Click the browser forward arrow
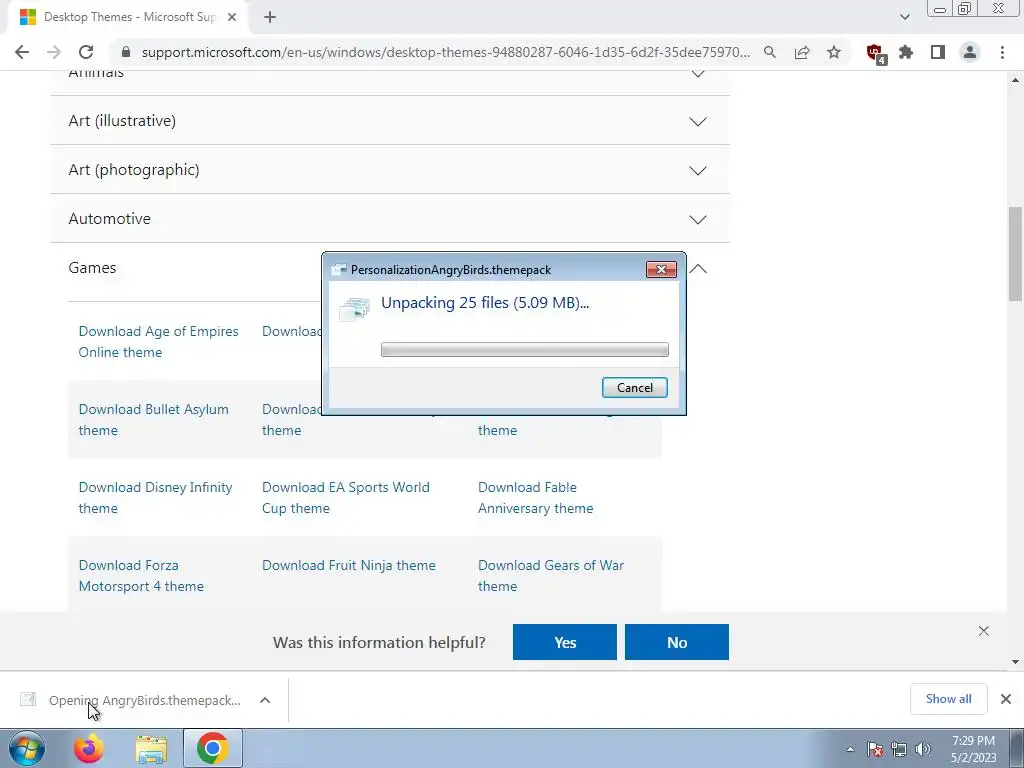 click(x=54, y=52)
